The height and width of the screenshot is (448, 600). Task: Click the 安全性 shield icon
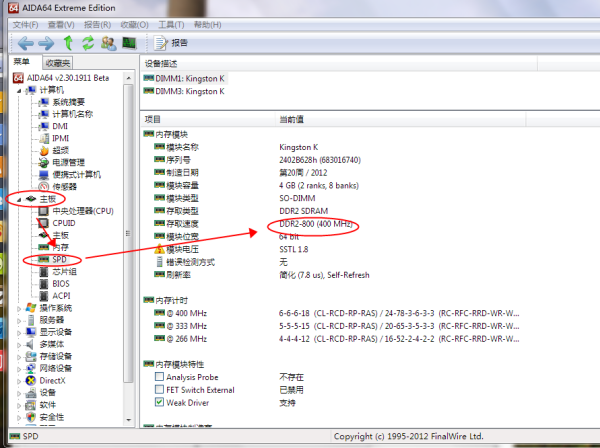31,417
